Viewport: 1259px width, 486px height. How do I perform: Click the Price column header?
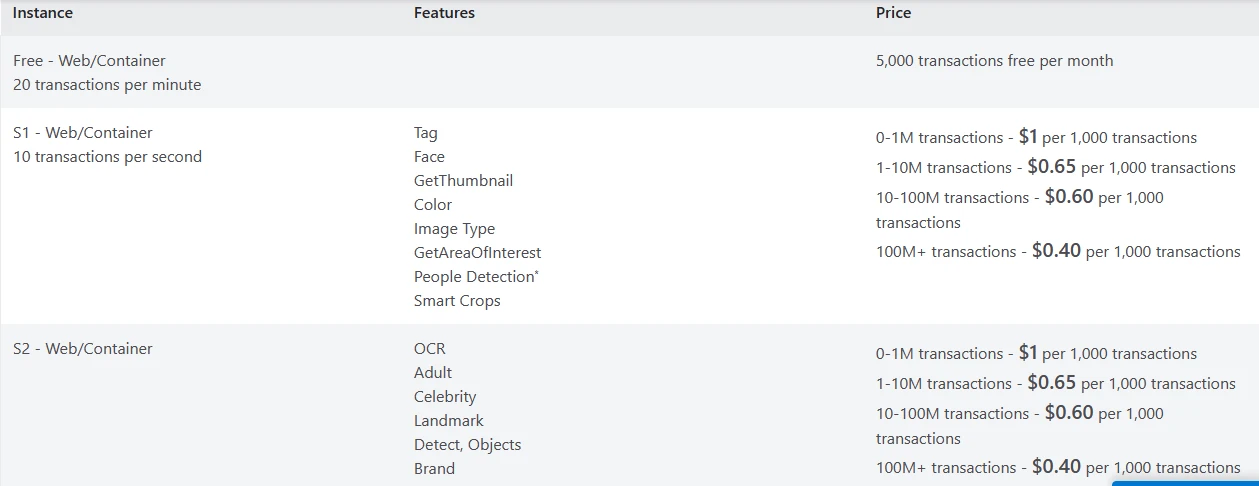pos(893,13)
